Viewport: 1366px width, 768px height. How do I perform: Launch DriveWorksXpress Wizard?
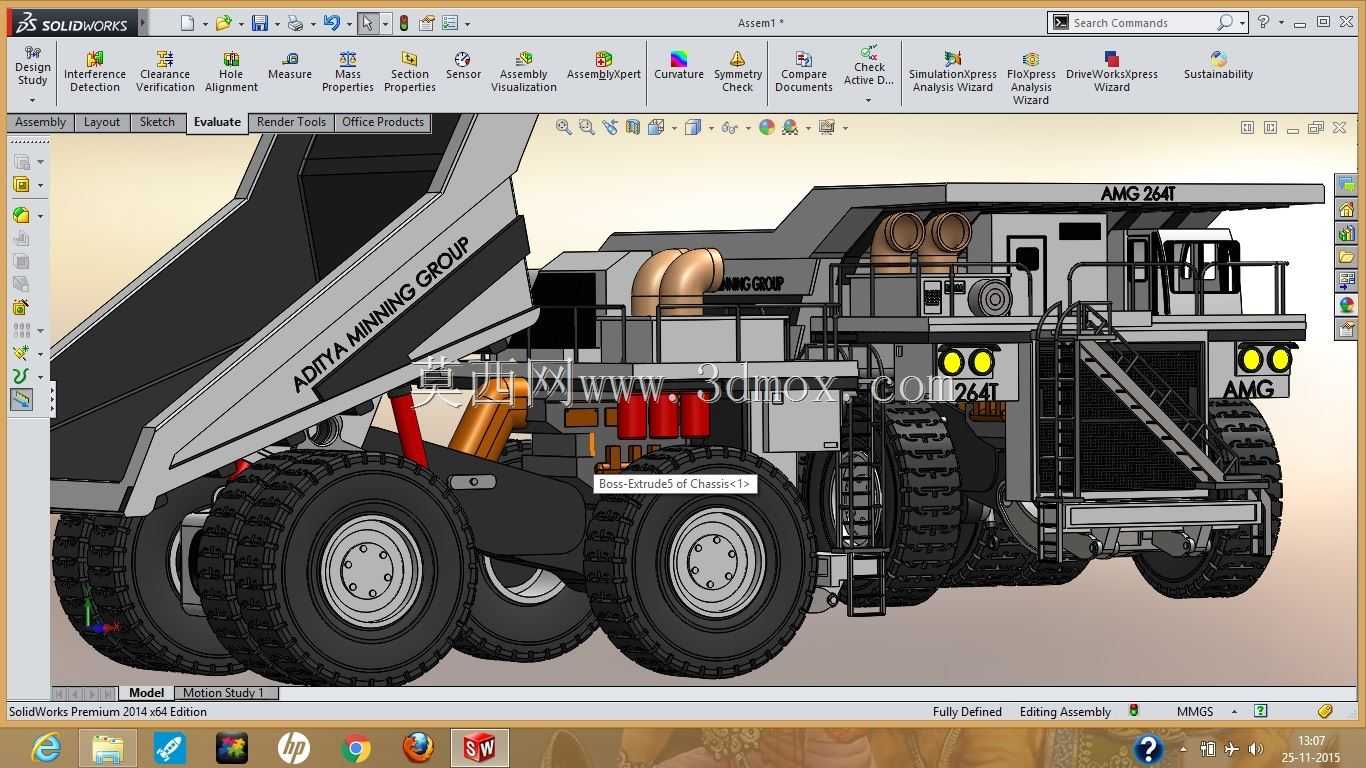[1112, 72]
